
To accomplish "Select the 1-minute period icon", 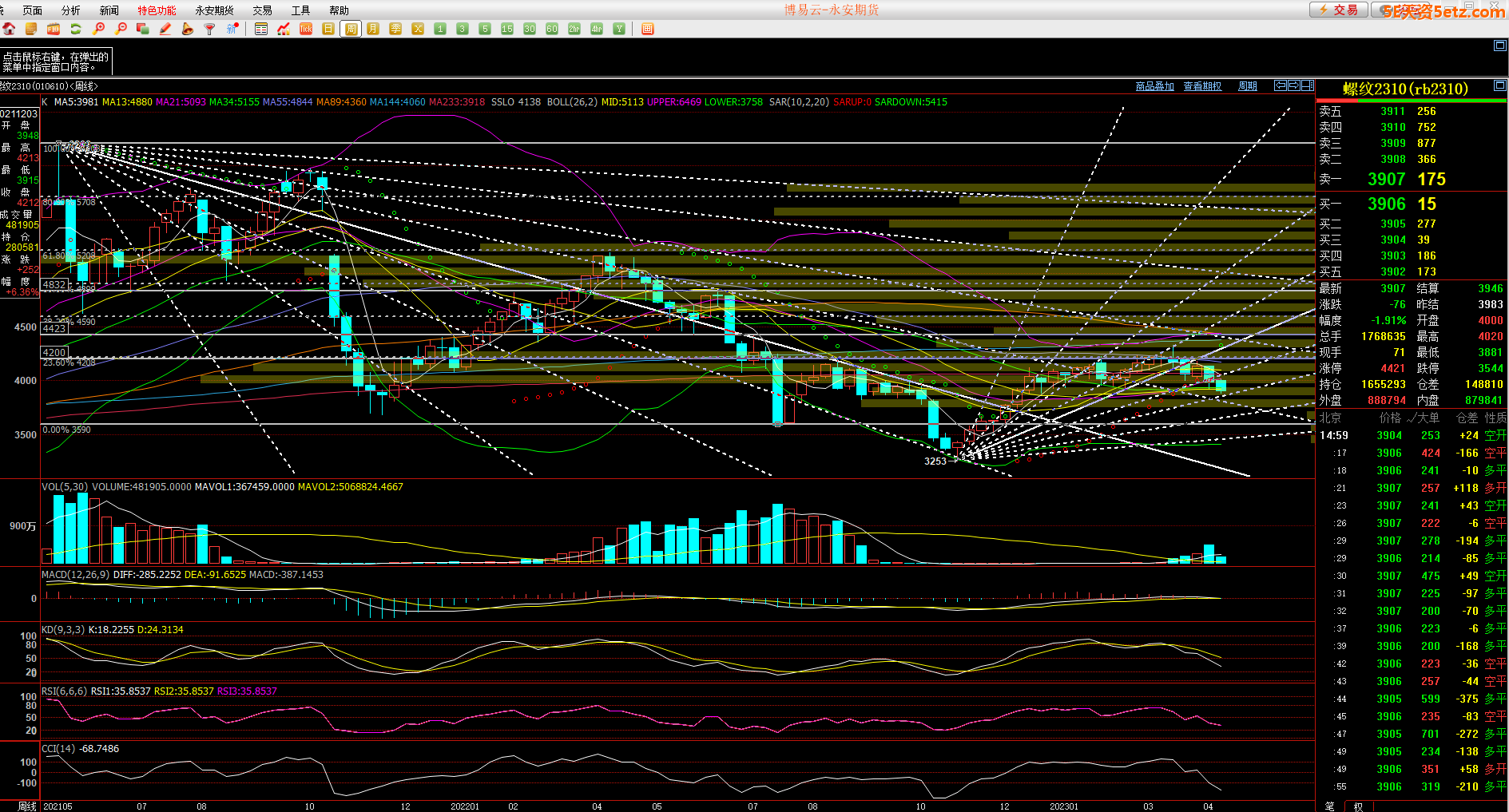I will click(x=440, y=29).
